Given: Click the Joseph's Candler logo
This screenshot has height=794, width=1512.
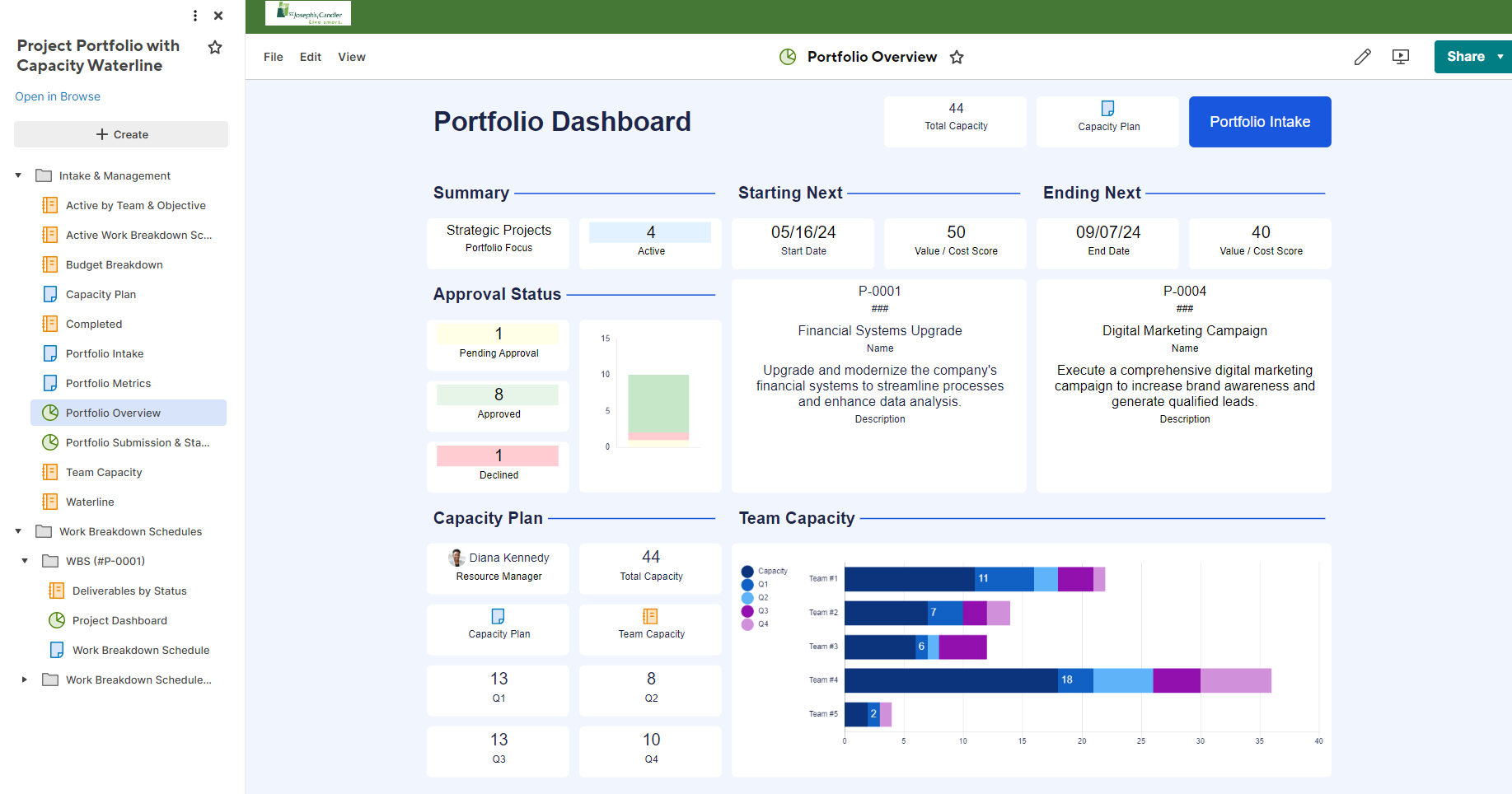Looking at the screenshot, I should 308,13.
